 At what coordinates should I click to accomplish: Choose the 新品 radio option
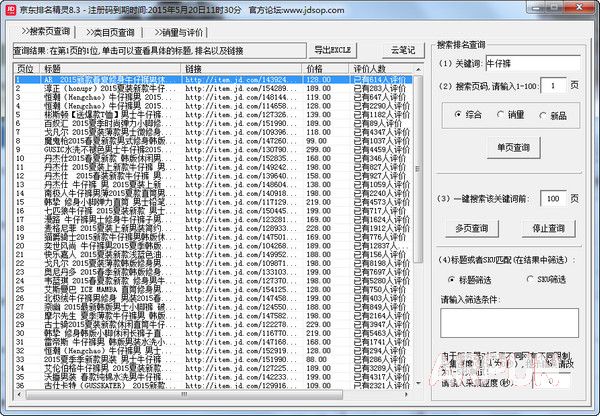553,115
